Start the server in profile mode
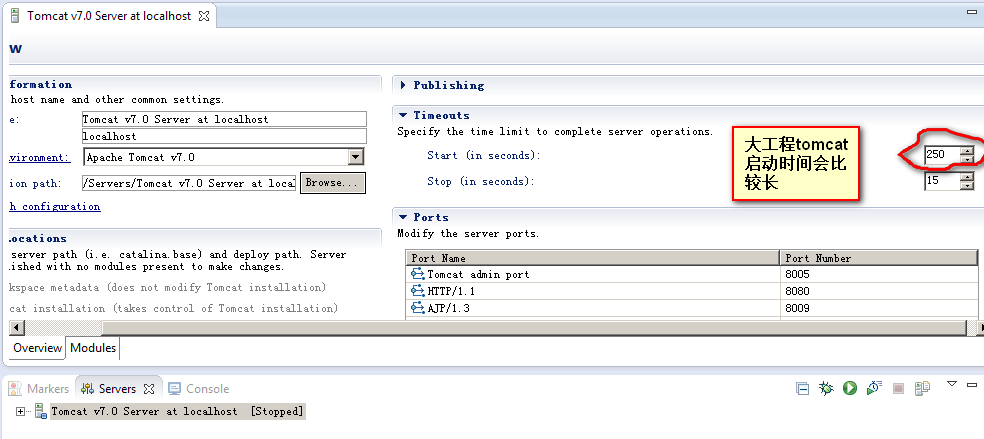Viewport: 984px width, 439px height. (874, 388)
